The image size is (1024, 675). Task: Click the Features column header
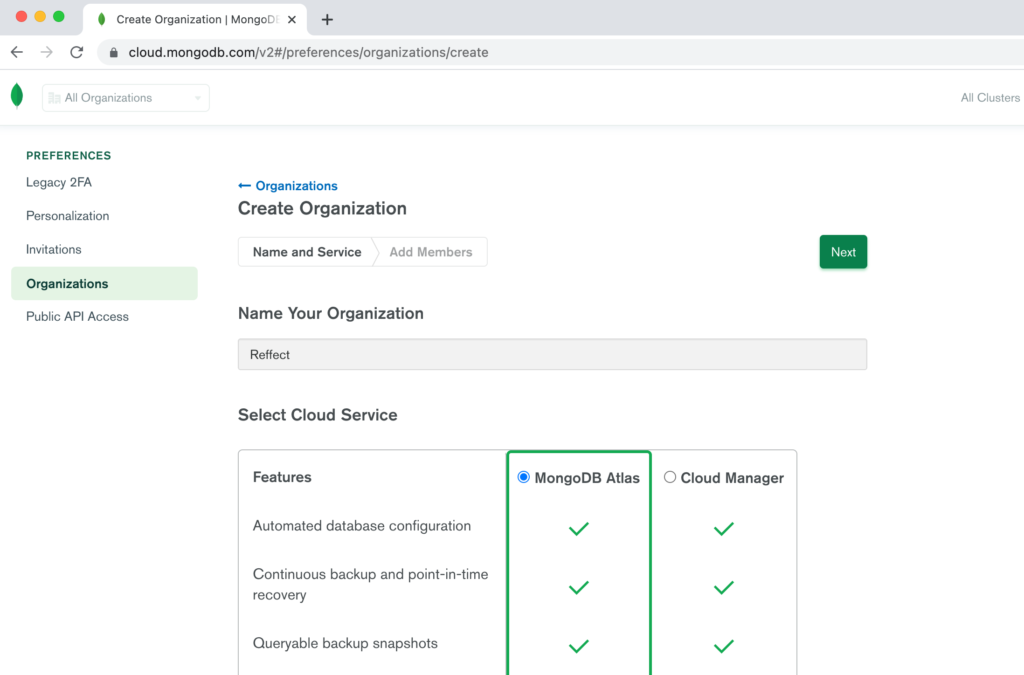282,477
